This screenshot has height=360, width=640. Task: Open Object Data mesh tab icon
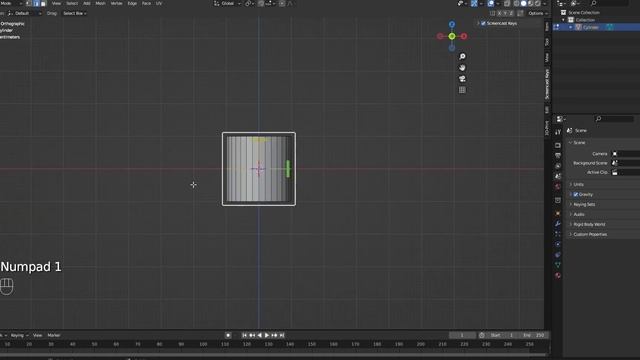tap(558, 265)
